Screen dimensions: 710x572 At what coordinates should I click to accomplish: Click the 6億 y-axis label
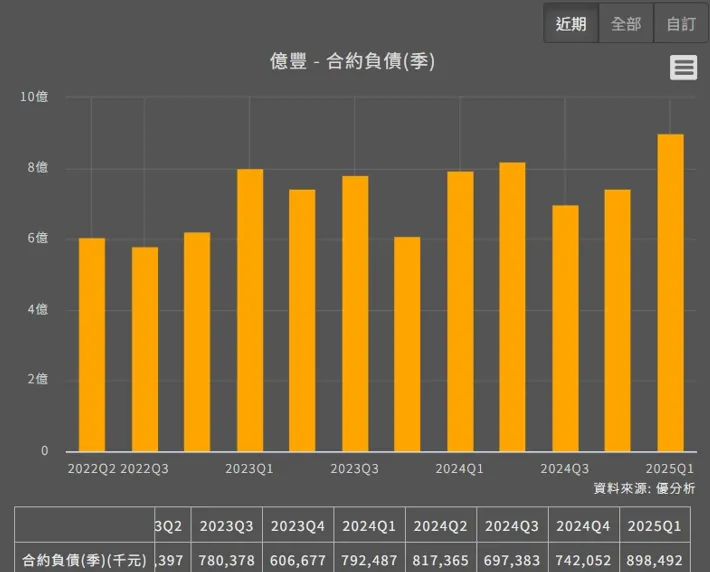pos(38,238)
